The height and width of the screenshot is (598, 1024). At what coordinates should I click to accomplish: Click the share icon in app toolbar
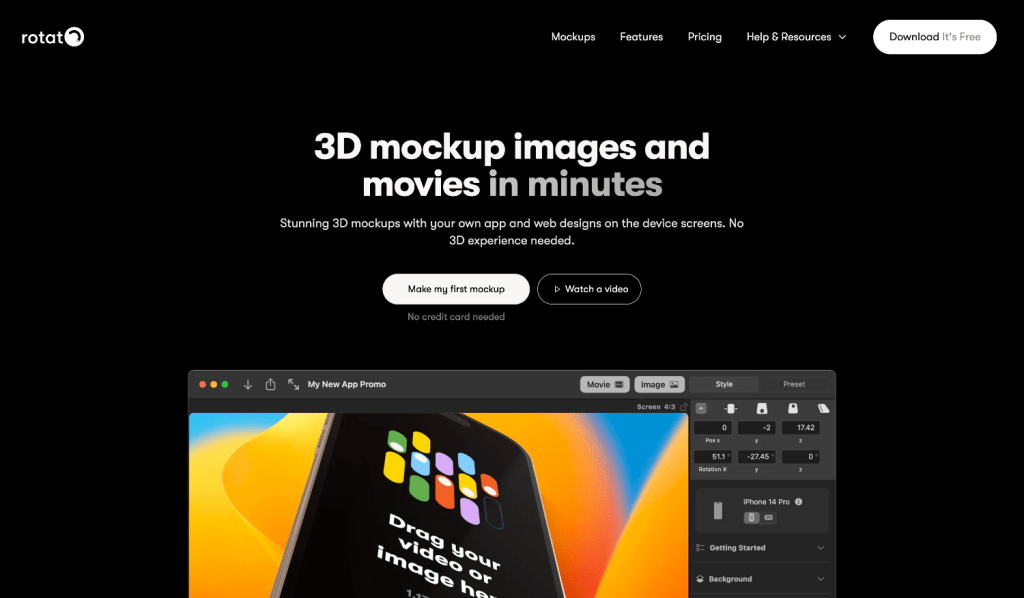270,384
